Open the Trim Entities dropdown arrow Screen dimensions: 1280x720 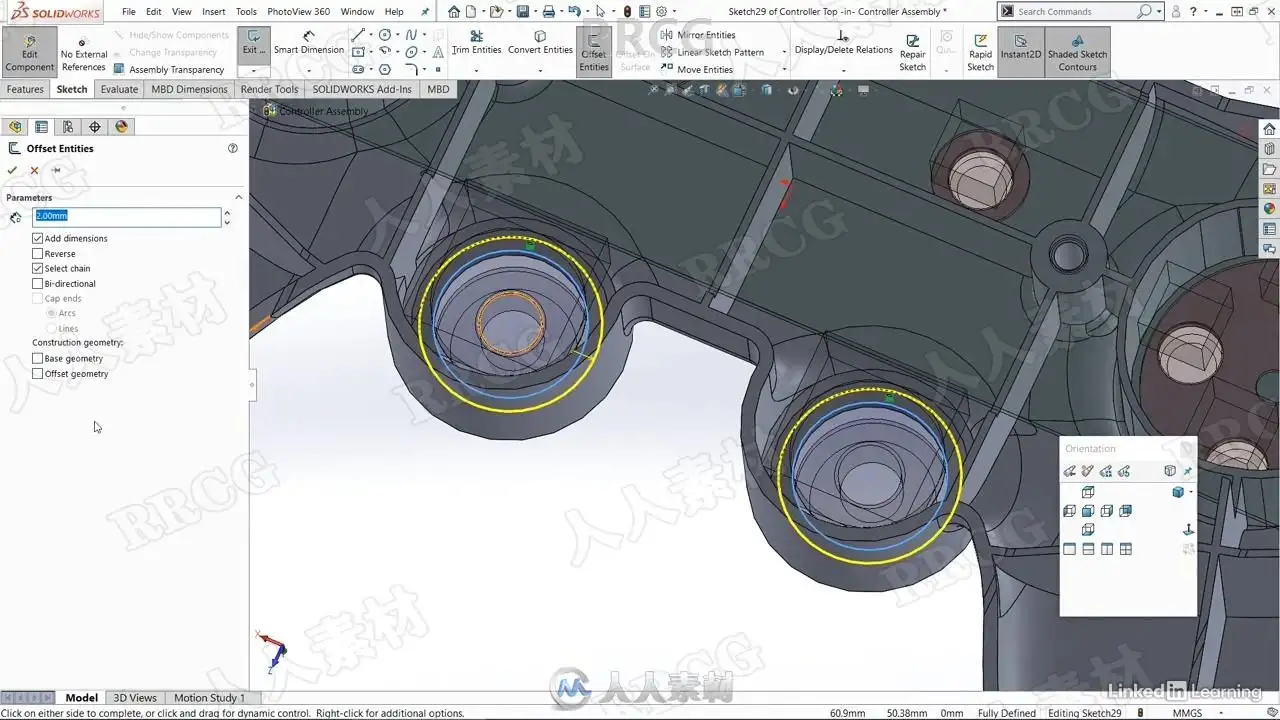pos(476,70)
